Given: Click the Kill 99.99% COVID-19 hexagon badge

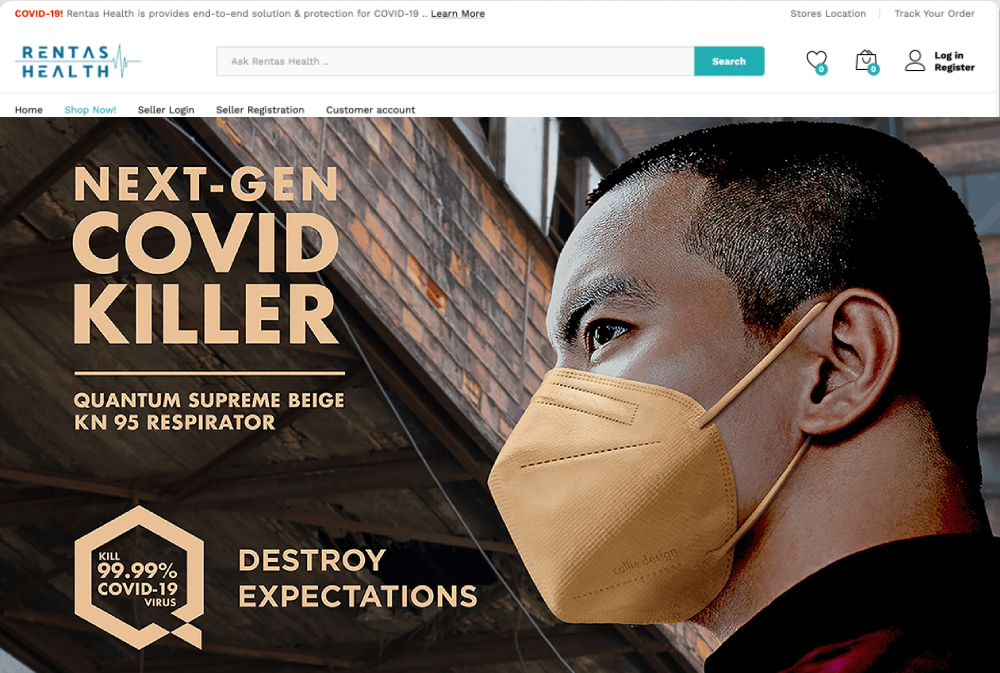Looking at the screenshot, I should click(x=139, y=577).
